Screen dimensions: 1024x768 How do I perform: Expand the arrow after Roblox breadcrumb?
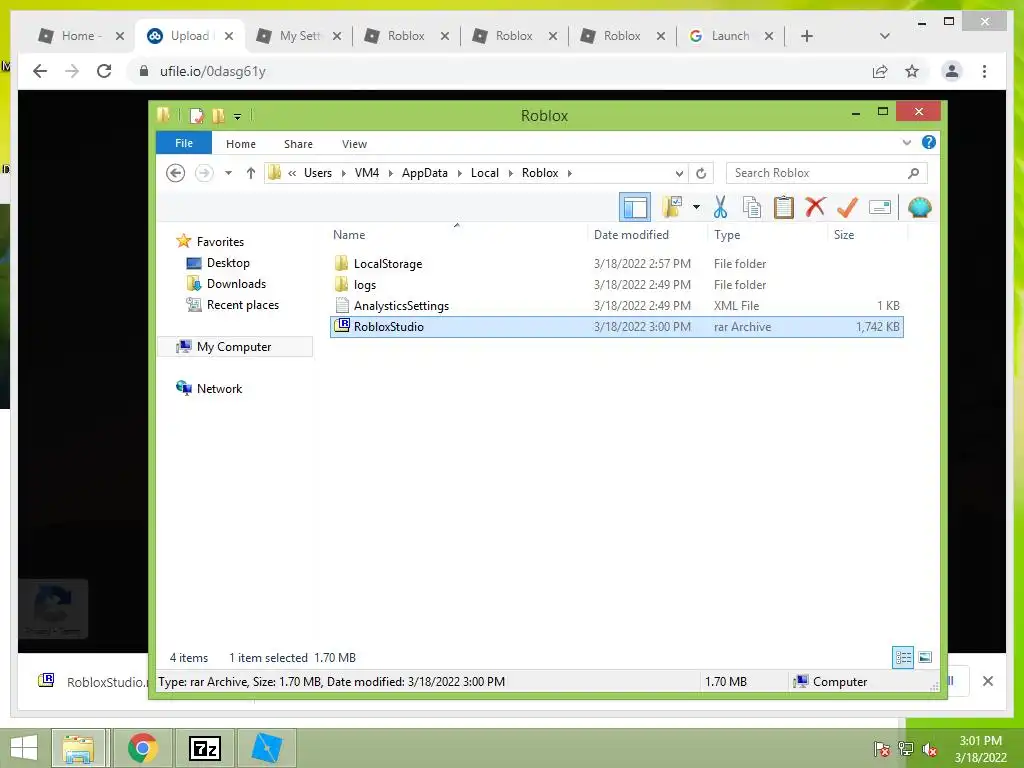pos(569,173)
